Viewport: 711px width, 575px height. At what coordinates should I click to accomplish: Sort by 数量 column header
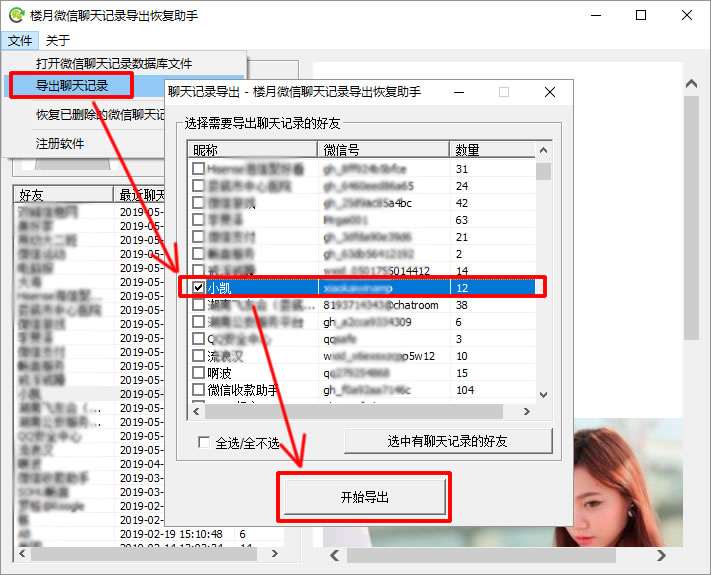[492, 150]
